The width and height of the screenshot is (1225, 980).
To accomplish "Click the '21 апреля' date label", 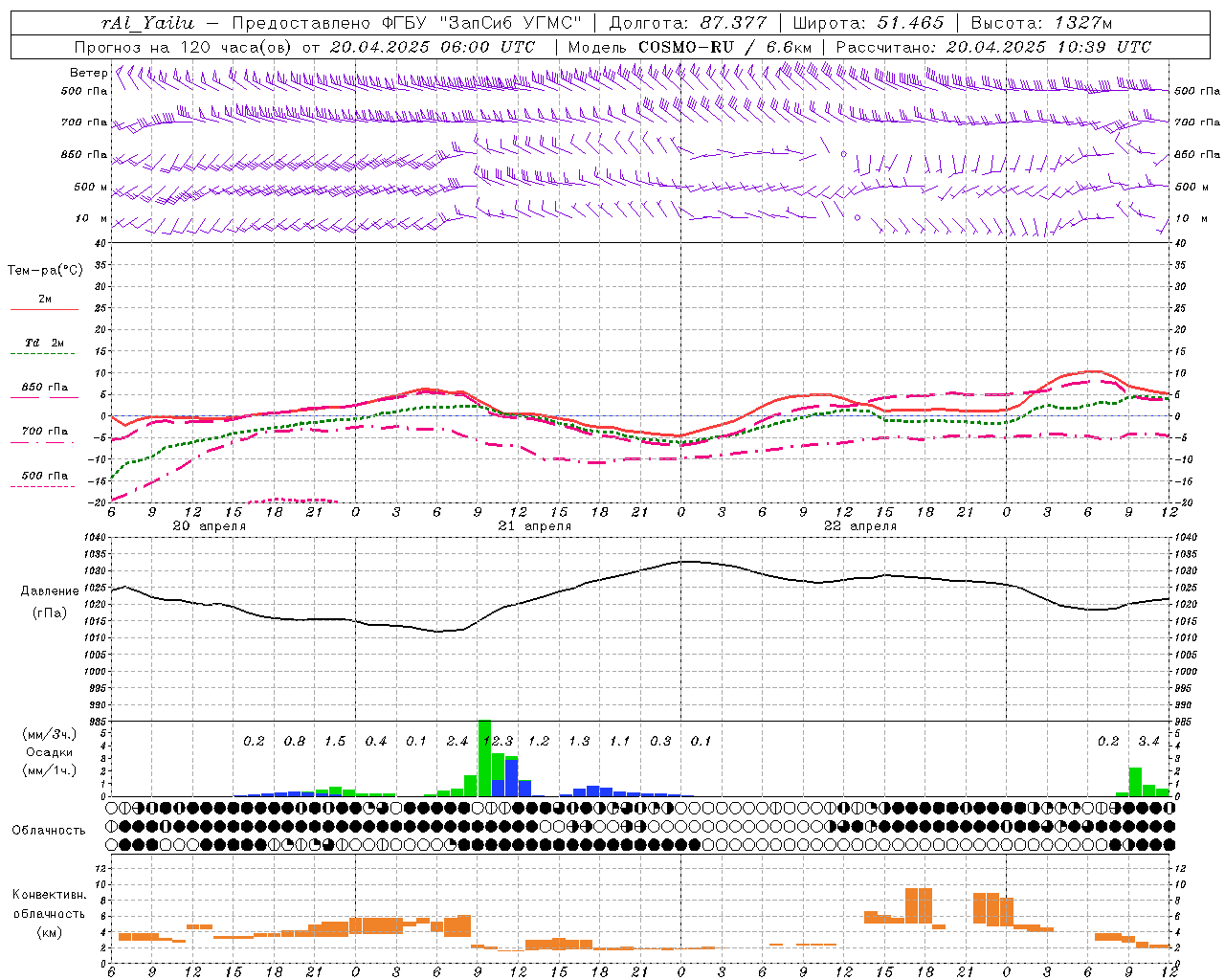I will [534, 526].
